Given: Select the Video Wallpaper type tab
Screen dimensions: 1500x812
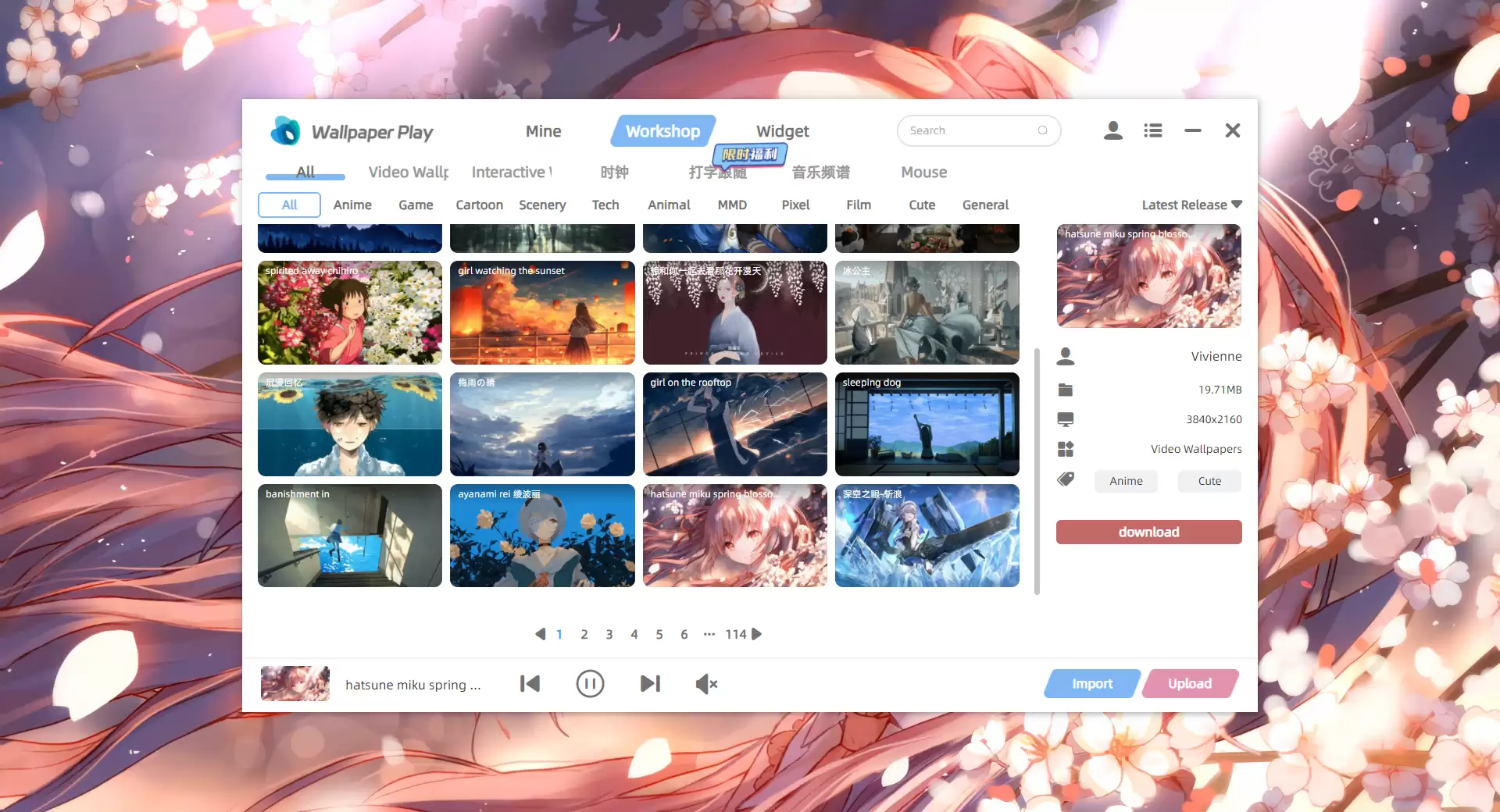Looking at the screenshot, I should tap(409, 172).
